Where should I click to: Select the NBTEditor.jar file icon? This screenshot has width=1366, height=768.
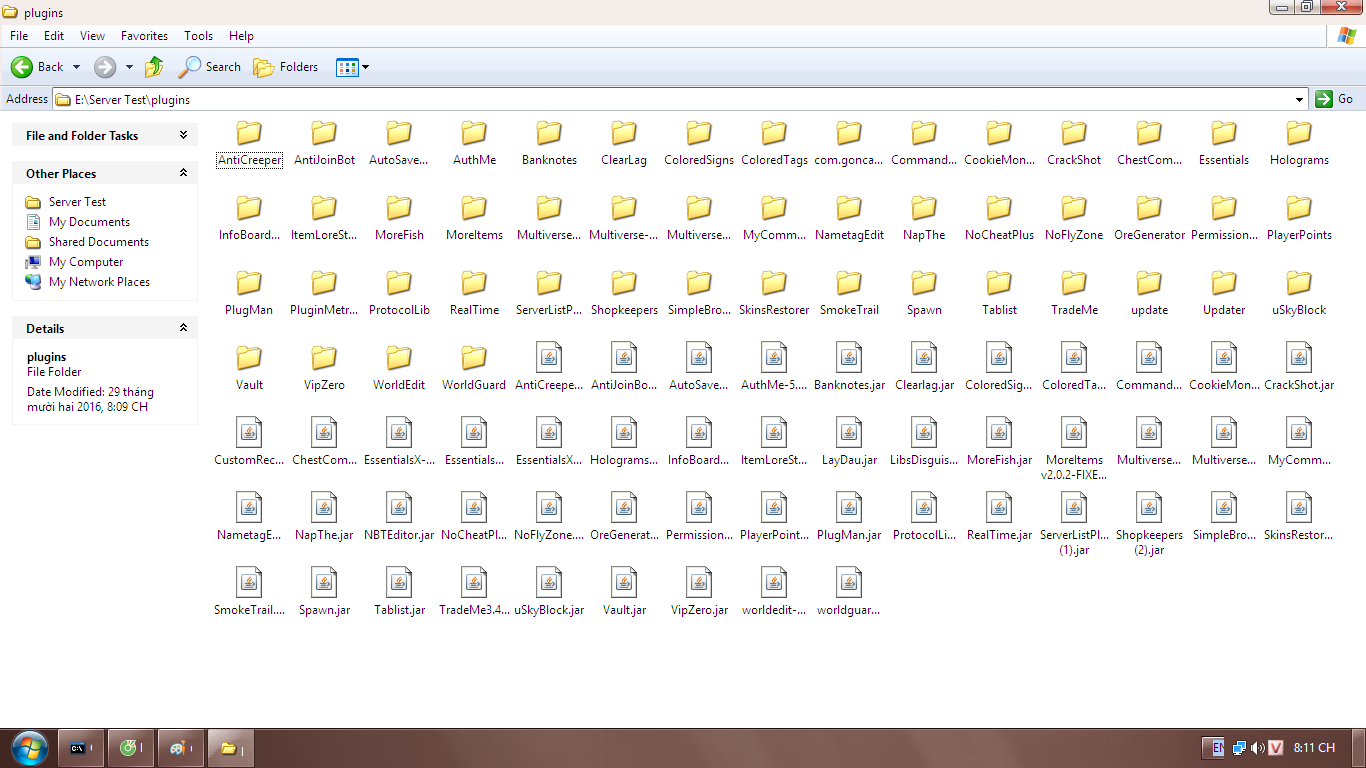[399, 508]
